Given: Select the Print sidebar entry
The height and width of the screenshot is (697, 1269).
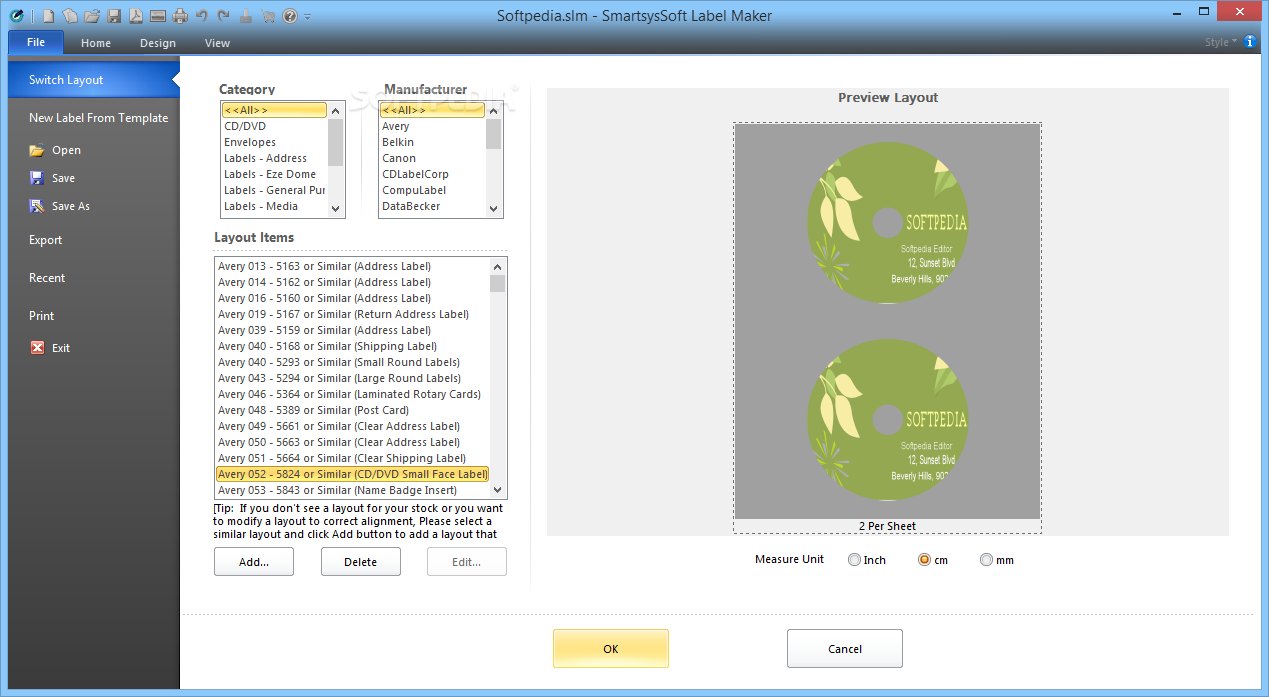Looking at the screenshot, I should [x=42, y=316].
